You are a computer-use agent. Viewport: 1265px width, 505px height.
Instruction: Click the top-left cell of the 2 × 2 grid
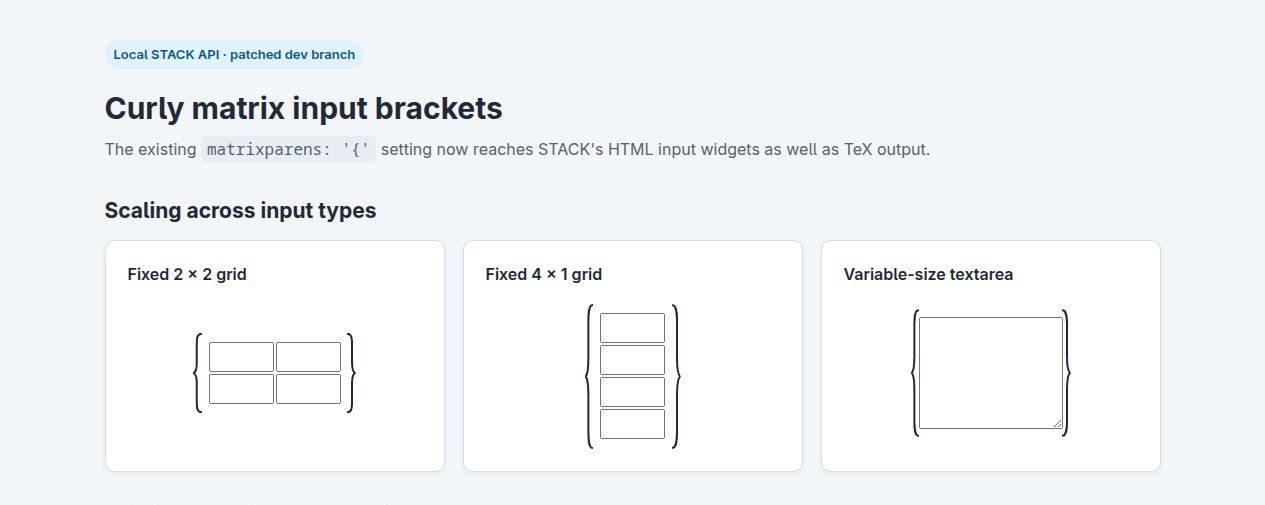tap(241, 357)
